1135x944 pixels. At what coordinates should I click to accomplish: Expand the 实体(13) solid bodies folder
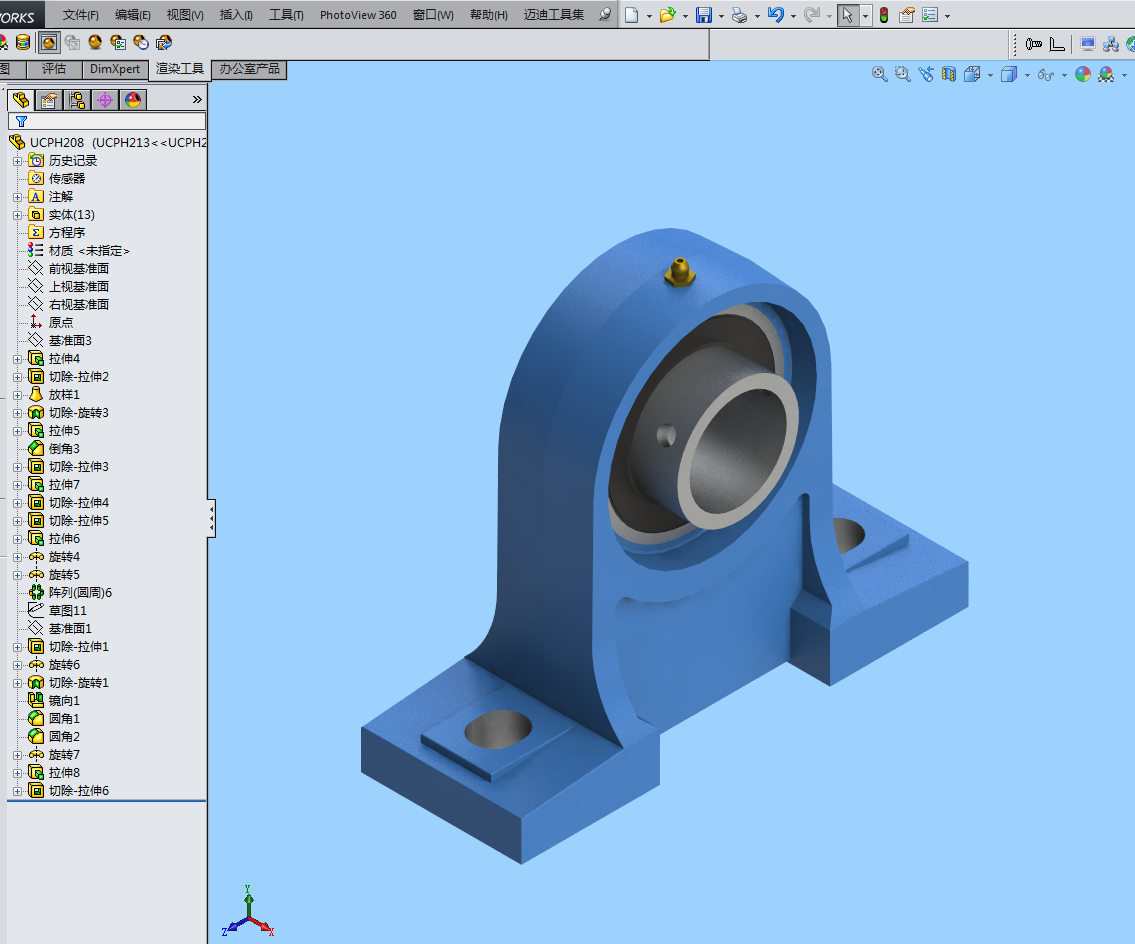[x=16, y=215]
